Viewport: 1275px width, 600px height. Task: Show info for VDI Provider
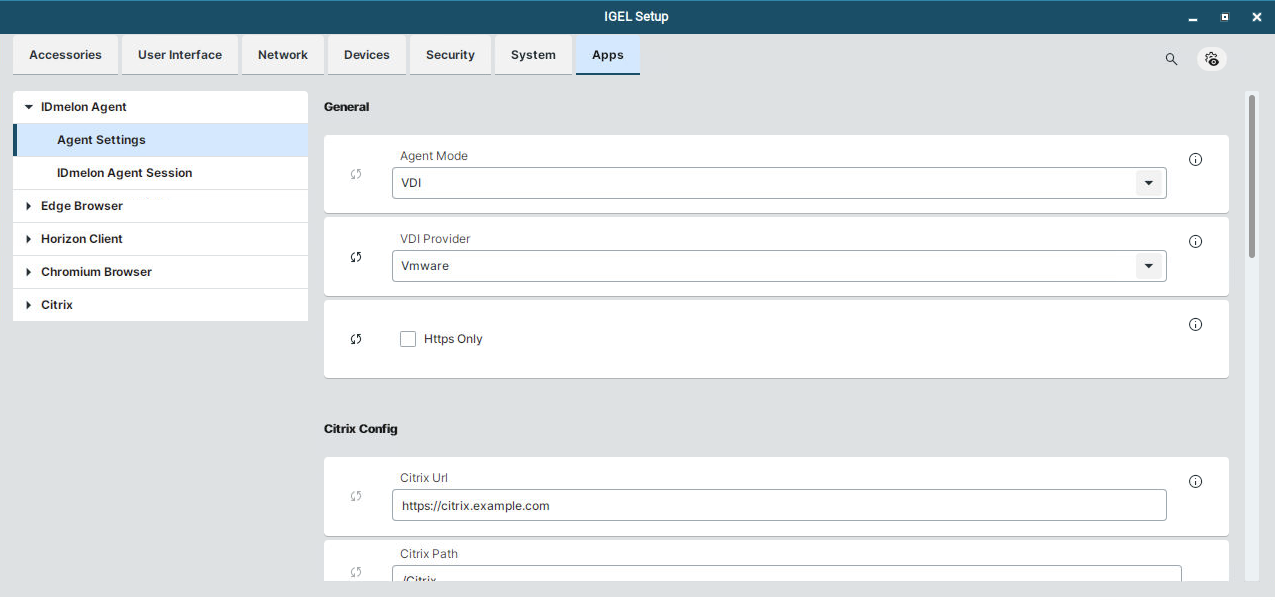pyautogui.click(x=1195, y=241)
